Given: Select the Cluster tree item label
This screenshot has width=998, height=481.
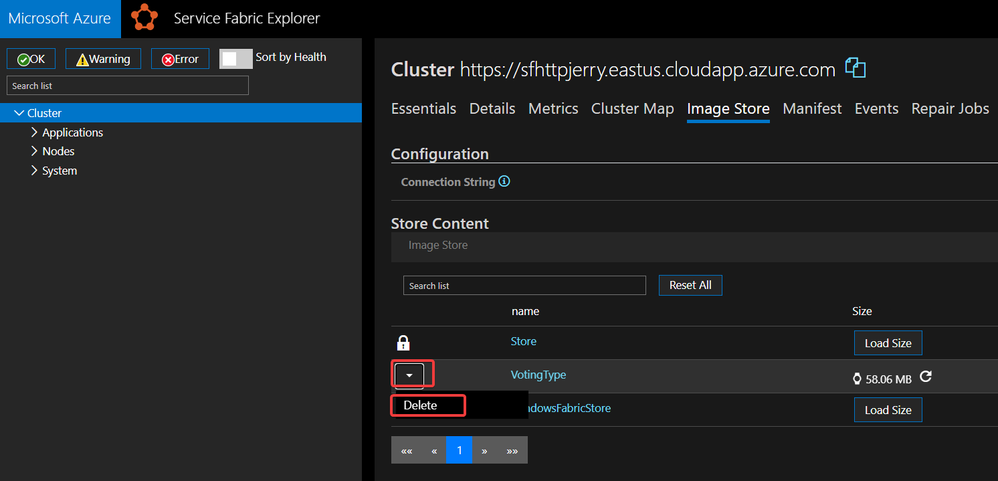Looking at the screenshot, I should 45,113.
